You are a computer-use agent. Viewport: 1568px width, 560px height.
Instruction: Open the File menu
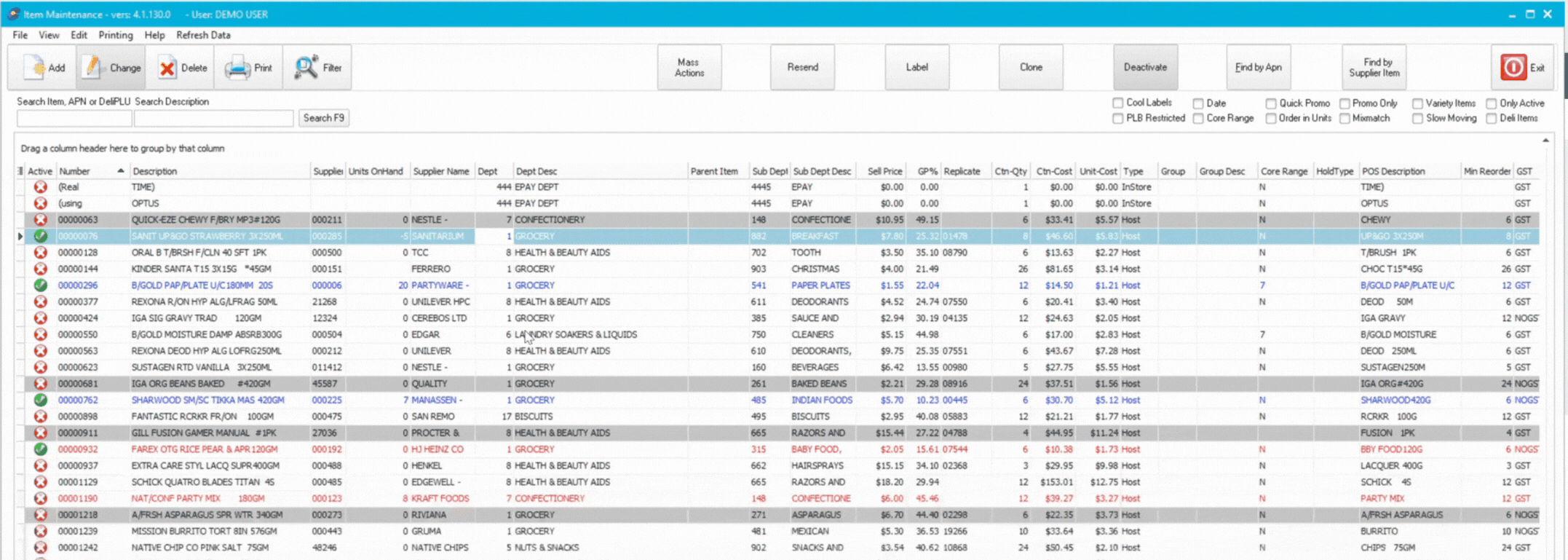pyautogui.click(x=20, y=35)
